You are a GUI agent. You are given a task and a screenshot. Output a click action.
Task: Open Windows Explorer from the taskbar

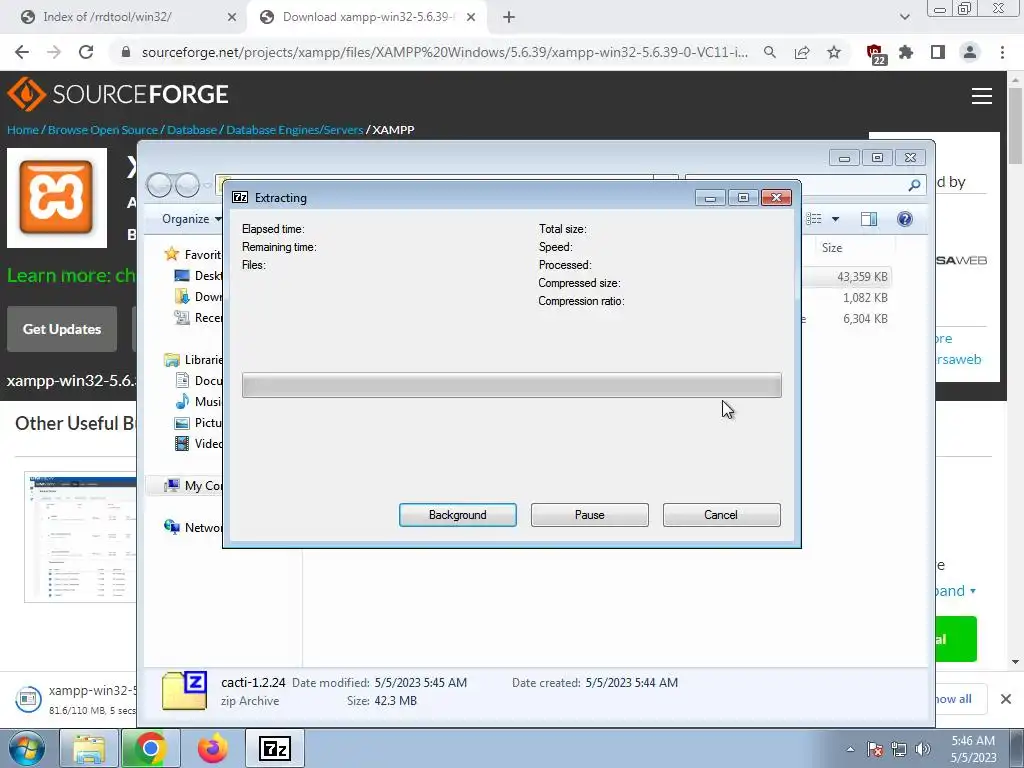(x=89, y=748)
